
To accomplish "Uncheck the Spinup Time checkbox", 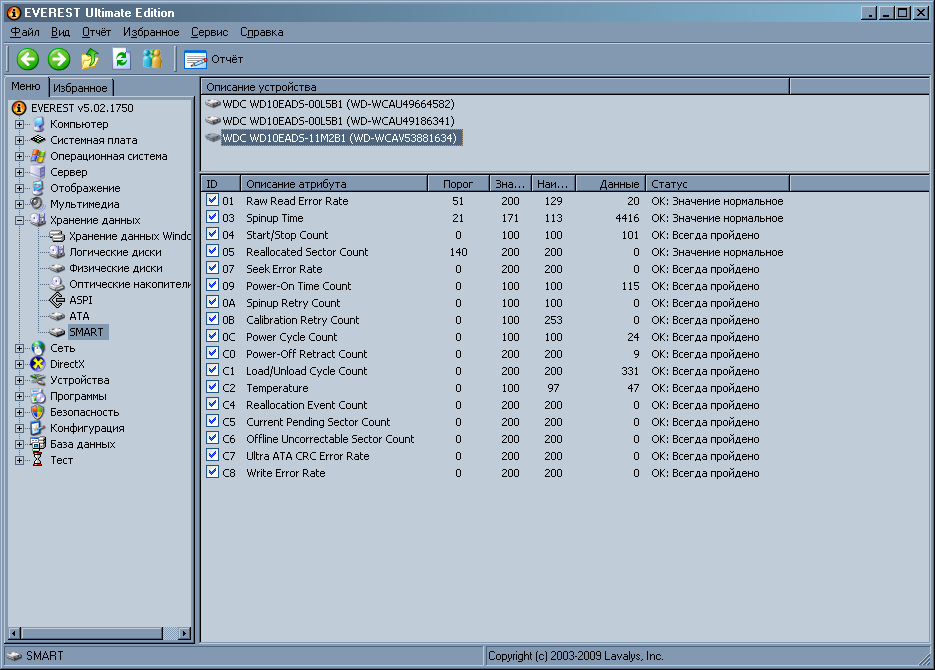I will pyautogui.click(x=212, y=217).
